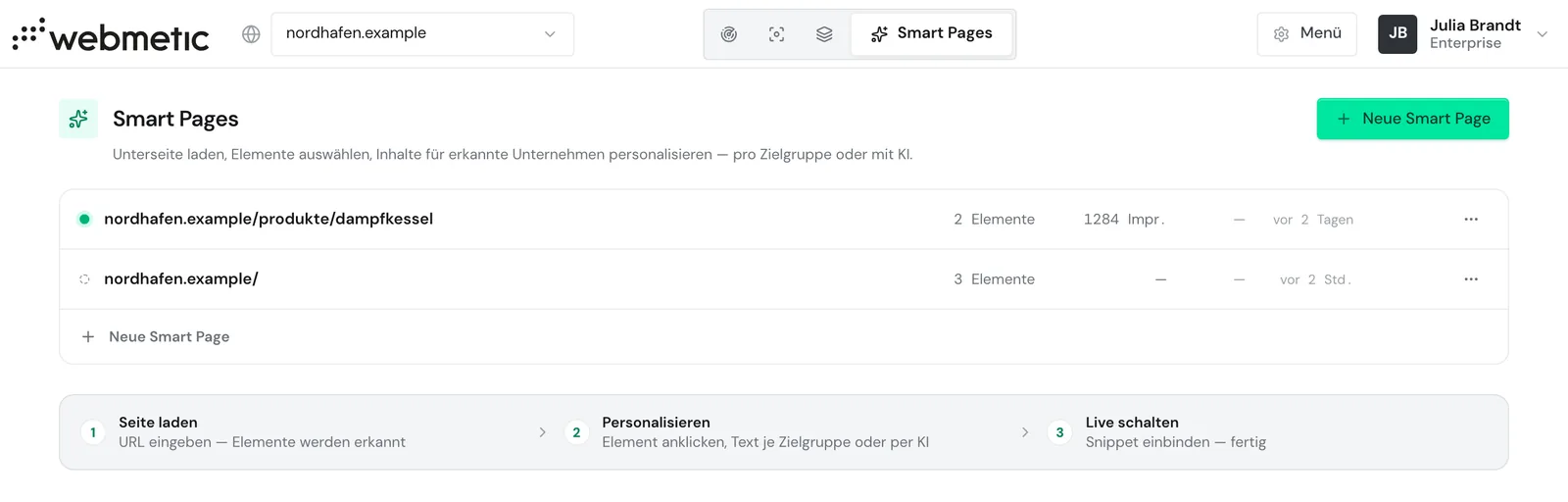The width and height of the screenshot is (1568, 502).
Task: Click the 1284 Impr. value
Action: (1124, 220)
